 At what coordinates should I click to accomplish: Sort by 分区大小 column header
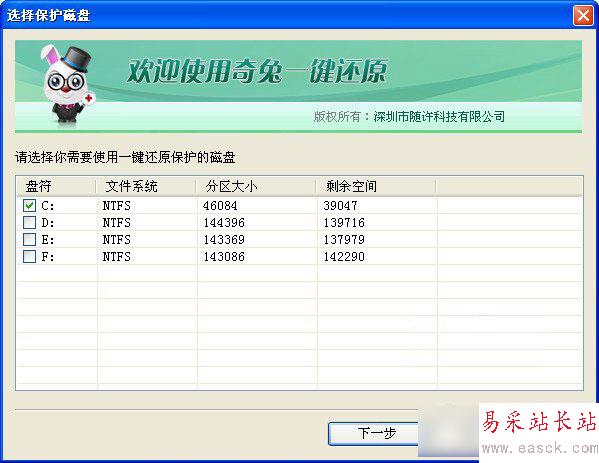click(256, 186)
